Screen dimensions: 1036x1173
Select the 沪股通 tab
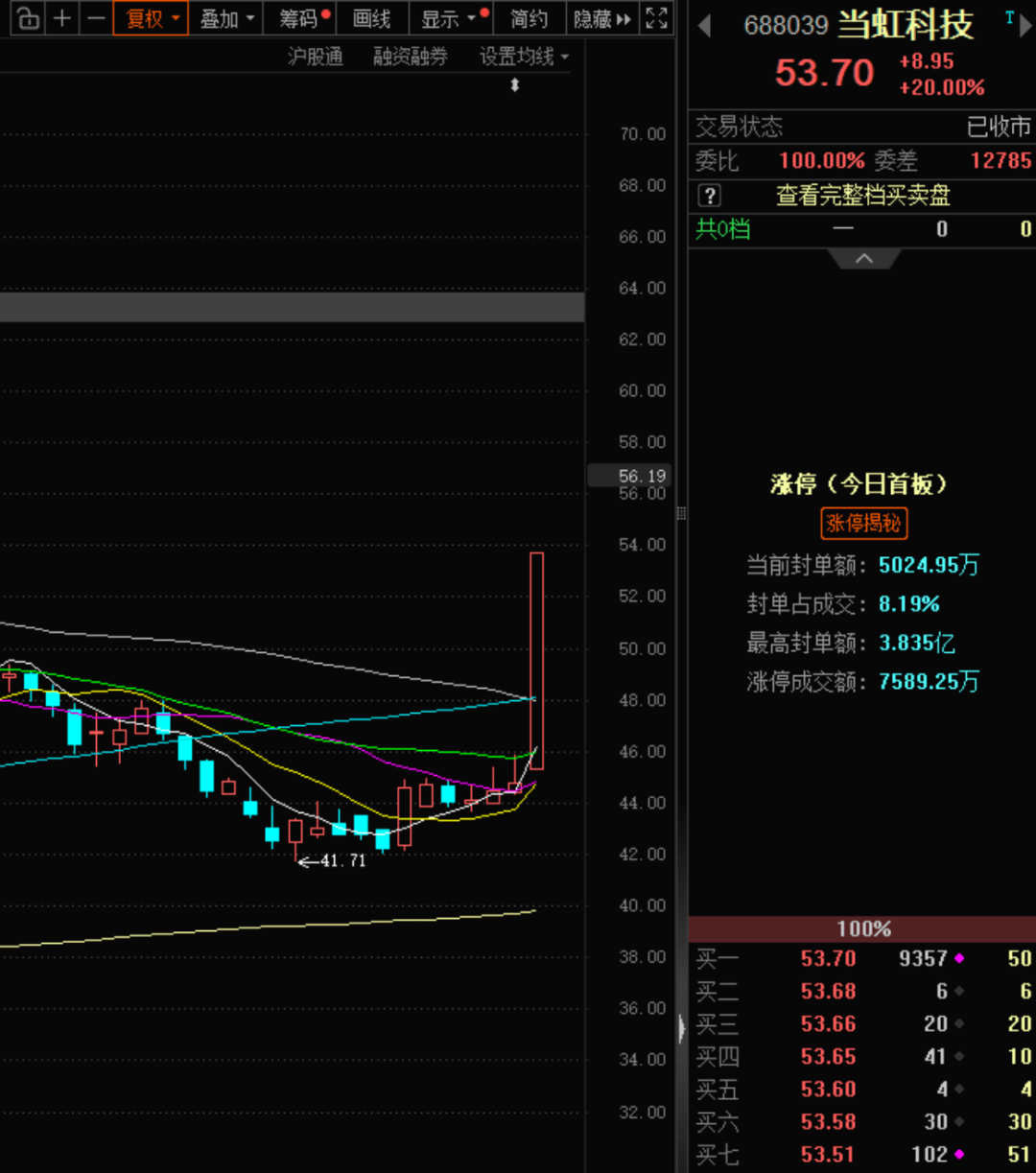point(316,57)
